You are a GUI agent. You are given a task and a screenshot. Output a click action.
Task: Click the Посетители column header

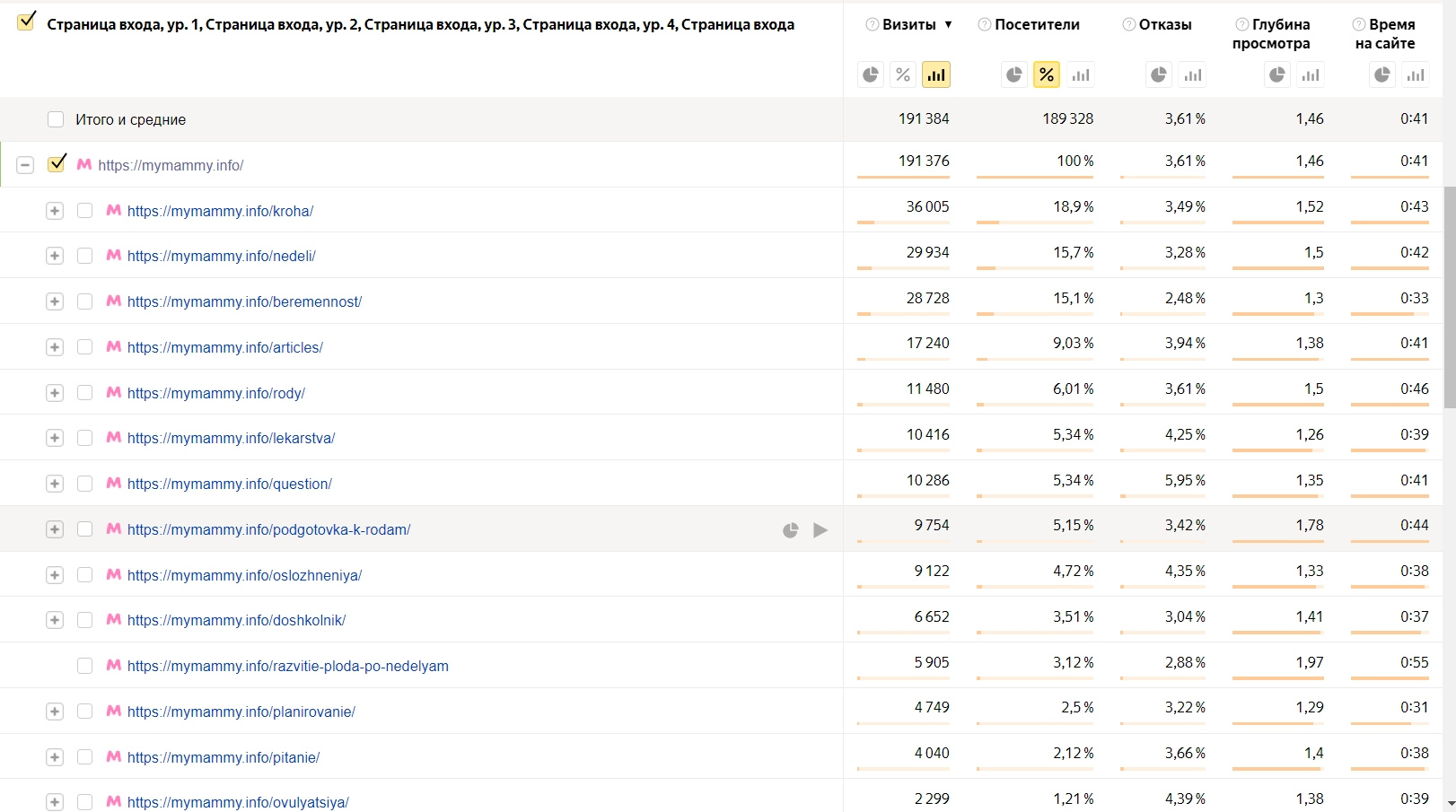[1037, 25]
